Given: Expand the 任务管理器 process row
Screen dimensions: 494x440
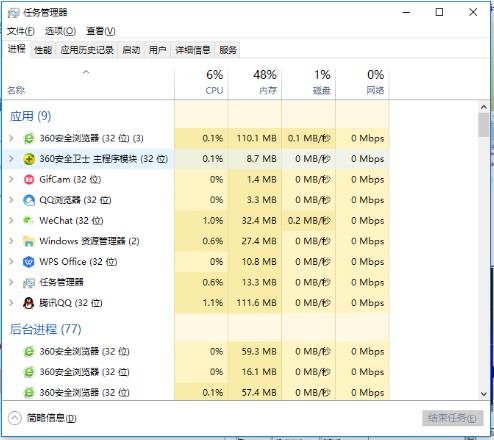Looking at the screenshot, I should click(x=11, y=282).
